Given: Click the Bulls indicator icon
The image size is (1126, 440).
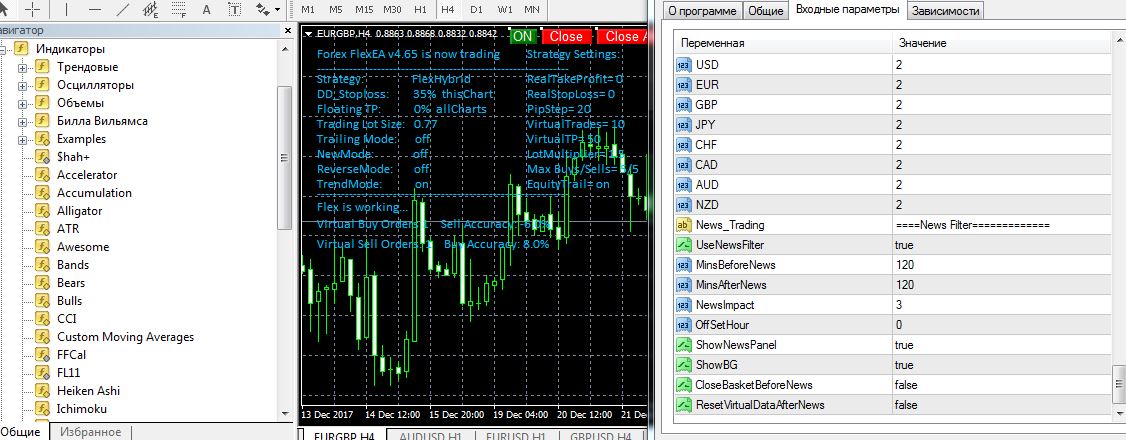Looking at the screenshot, I should pyautogui.click(x=42, y=301).
